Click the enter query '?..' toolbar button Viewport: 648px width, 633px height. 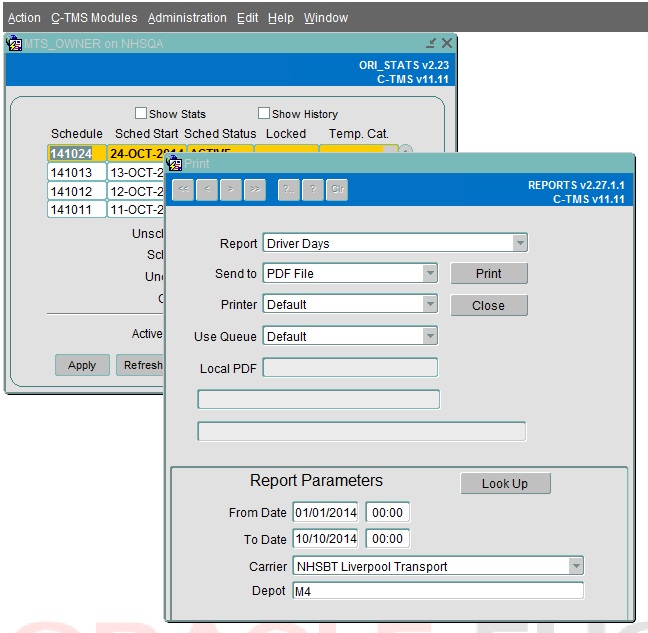(289, 190)
